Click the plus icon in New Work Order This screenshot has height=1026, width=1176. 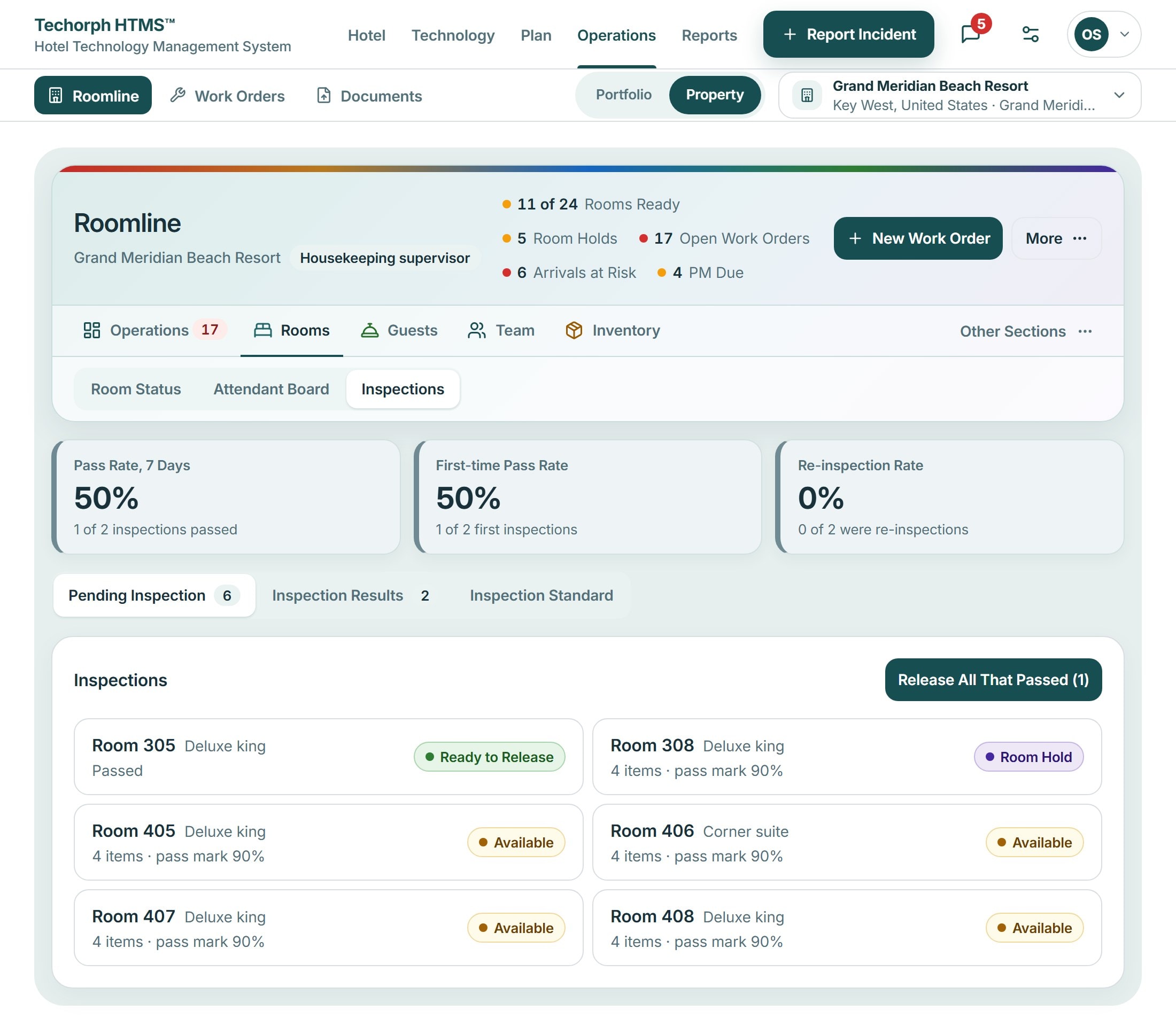pyautogui.click(x=855, y=238)
